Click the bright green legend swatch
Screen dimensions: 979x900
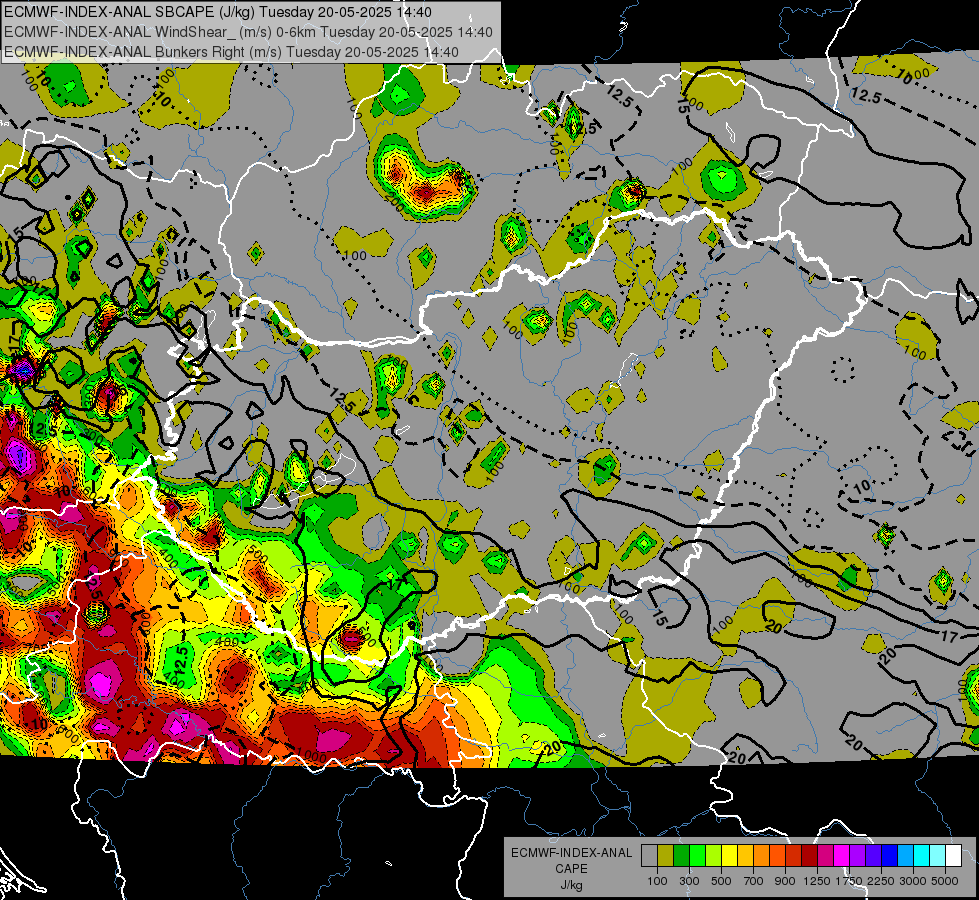point(697,855)
